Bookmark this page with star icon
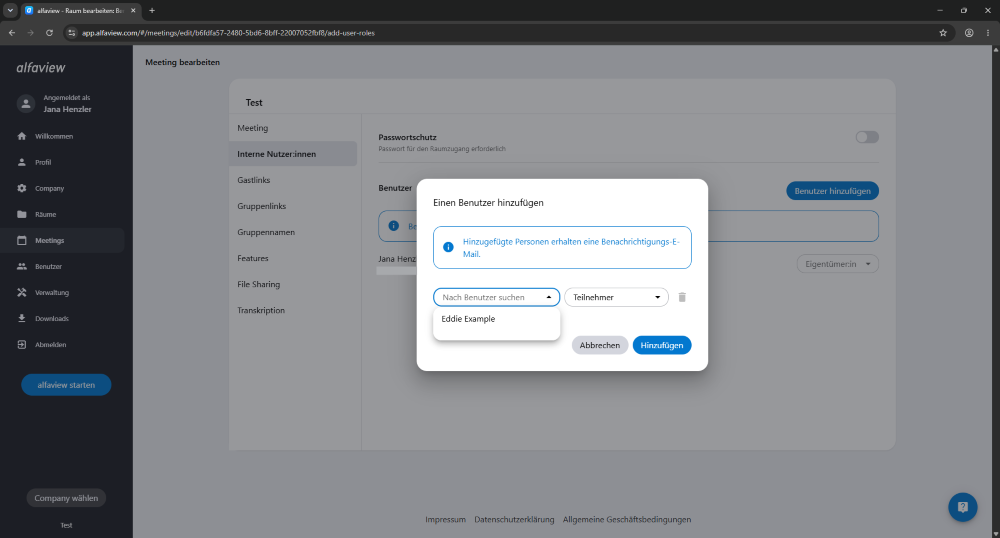 pyautogui.click(x=943, y=33)
